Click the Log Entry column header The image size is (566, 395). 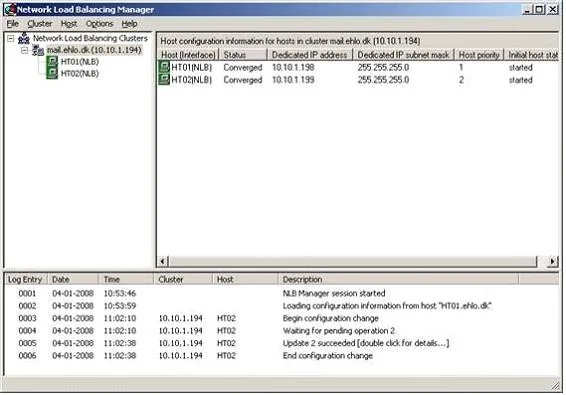(25, 279)
